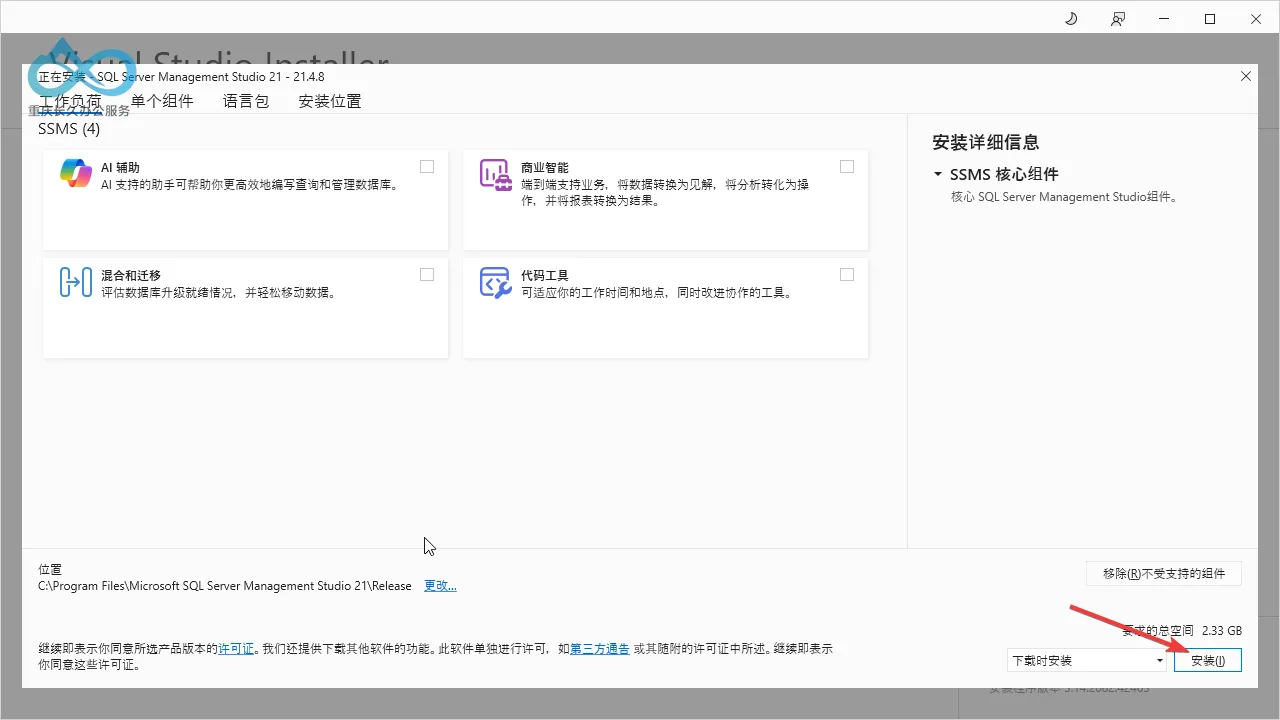Switch to the 单个组件 tab
The height and width of the screenshot is (720, 1280).
click(162, 101)
